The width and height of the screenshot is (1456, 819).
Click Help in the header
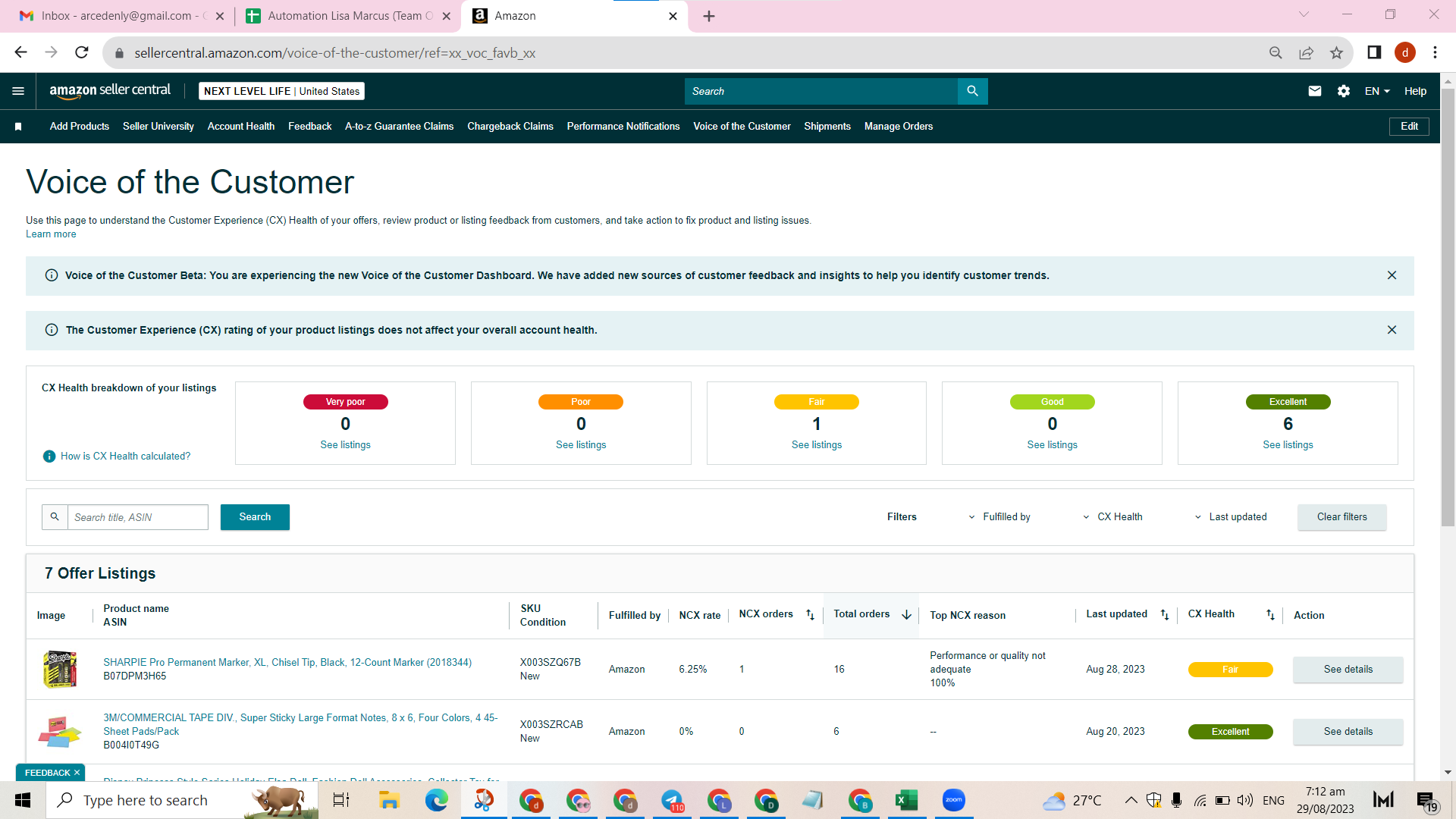1415,91
